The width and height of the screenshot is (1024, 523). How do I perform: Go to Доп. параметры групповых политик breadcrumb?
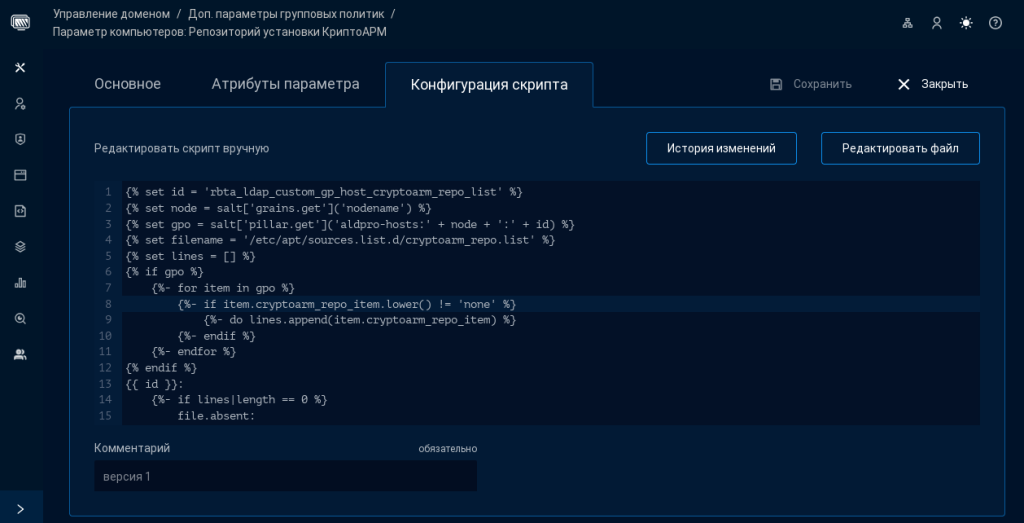[x=285, y=13]
